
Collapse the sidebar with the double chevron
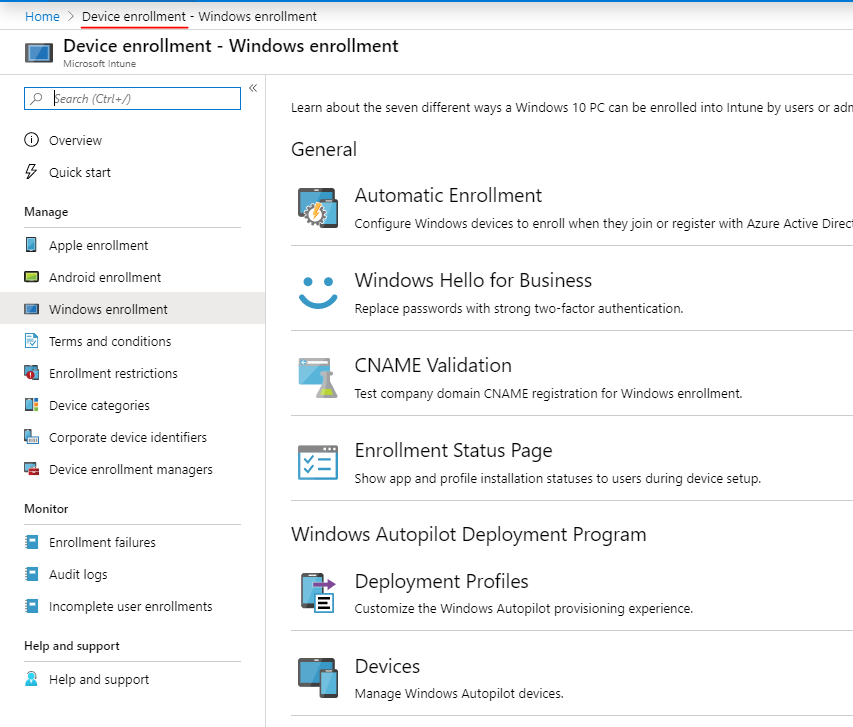253,87
